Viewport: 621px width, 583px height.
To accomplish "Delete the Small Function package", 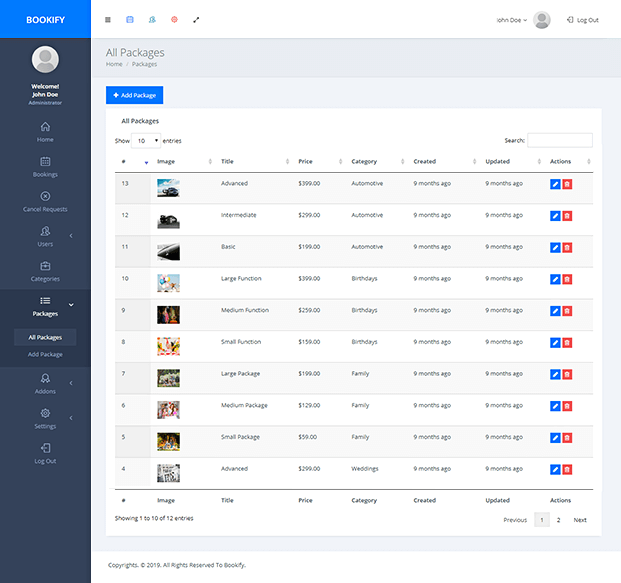I will coord(567,343).
